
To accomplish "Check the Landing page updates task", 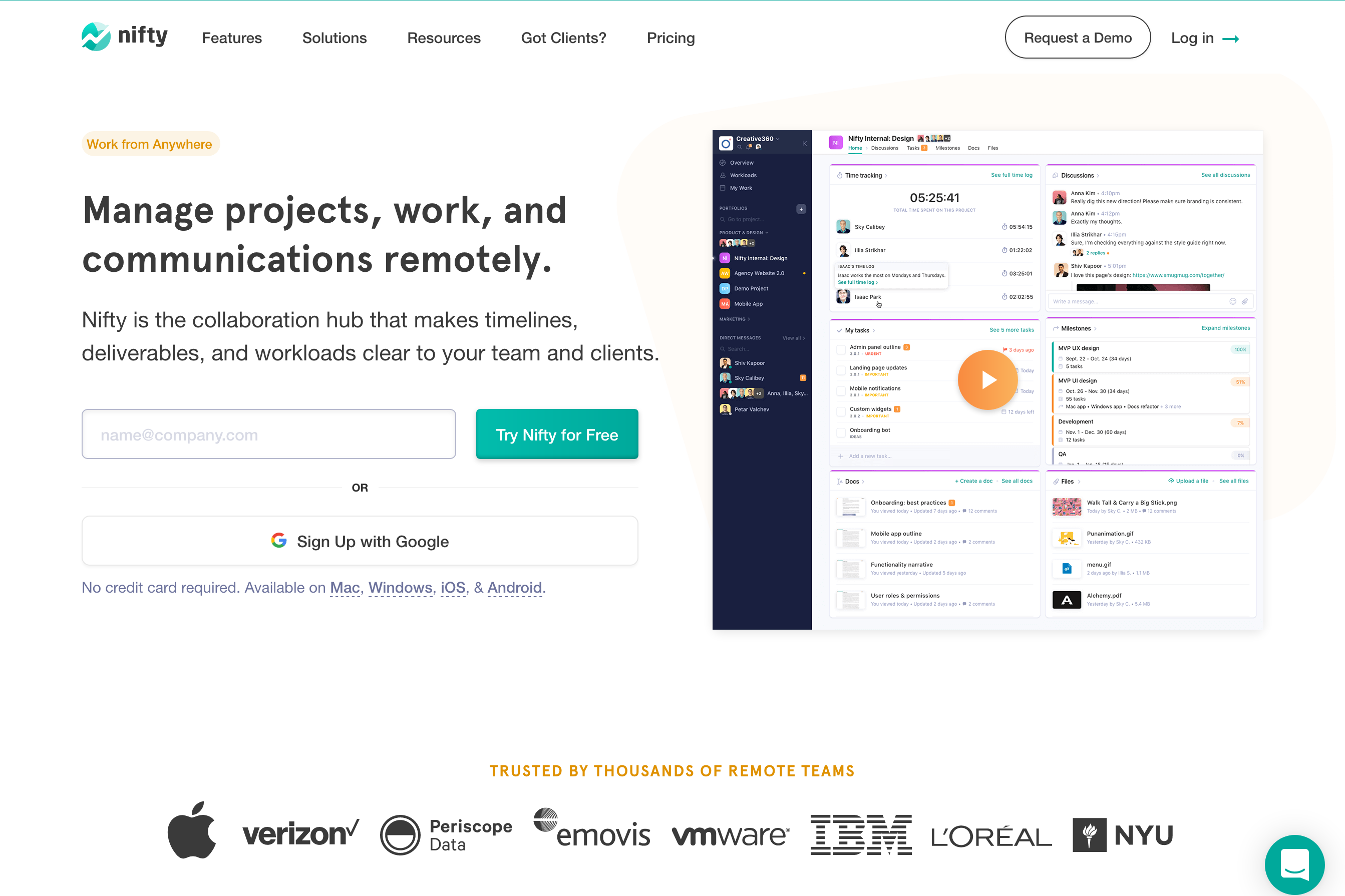I will (841, 370).
